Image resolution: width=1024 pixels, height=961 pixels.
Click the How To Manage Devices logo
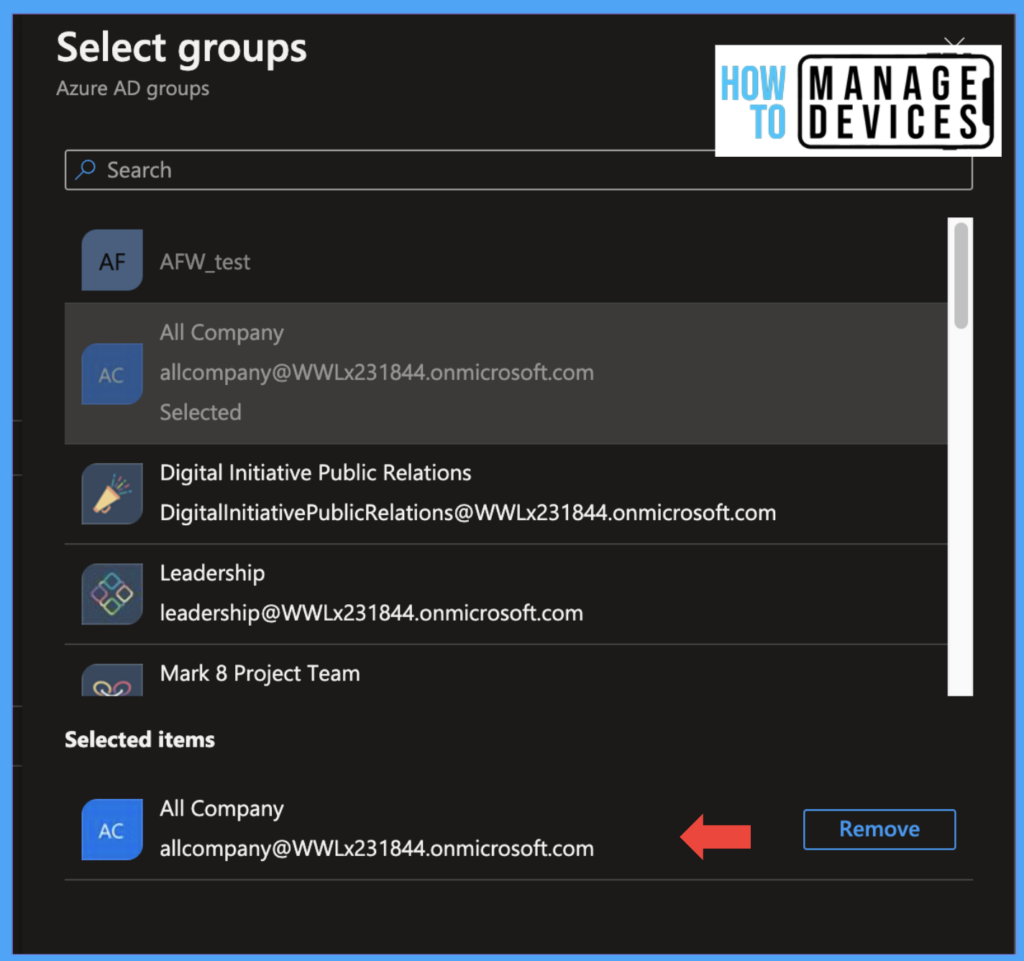[x=858, y=101]
